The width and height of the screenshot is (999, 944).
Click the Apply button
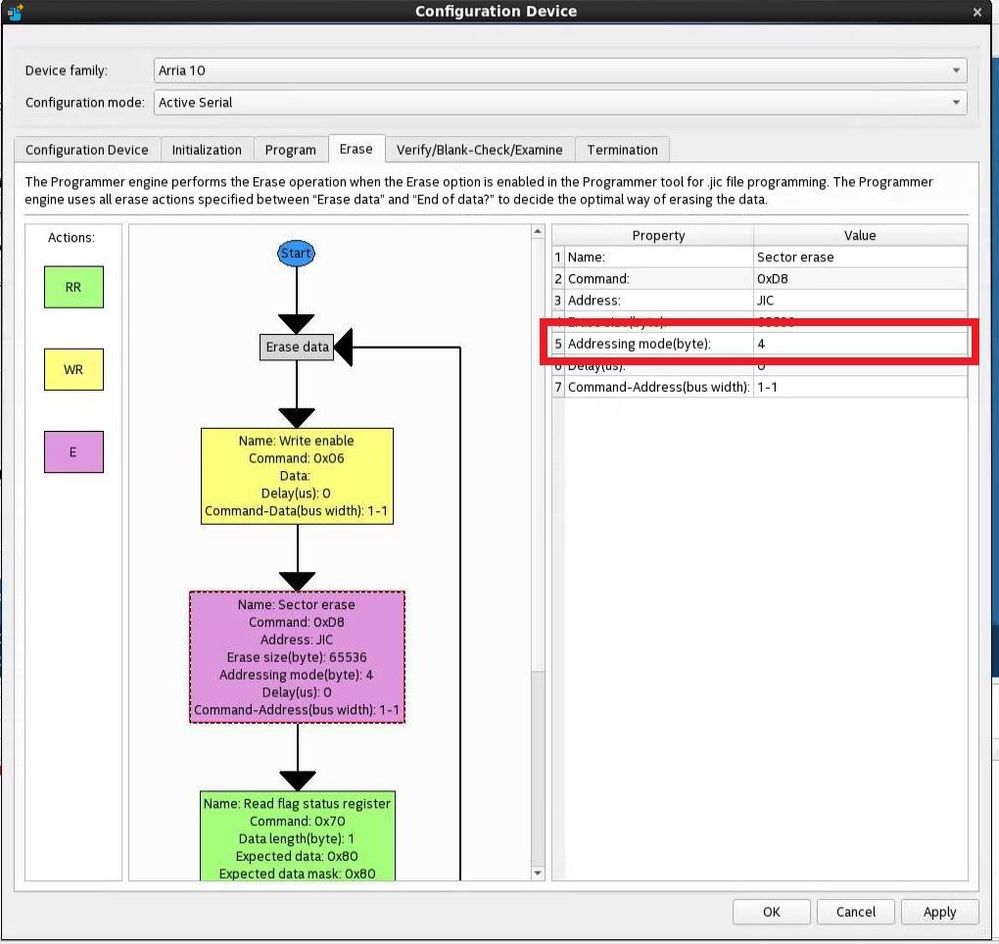coord(940,912)
